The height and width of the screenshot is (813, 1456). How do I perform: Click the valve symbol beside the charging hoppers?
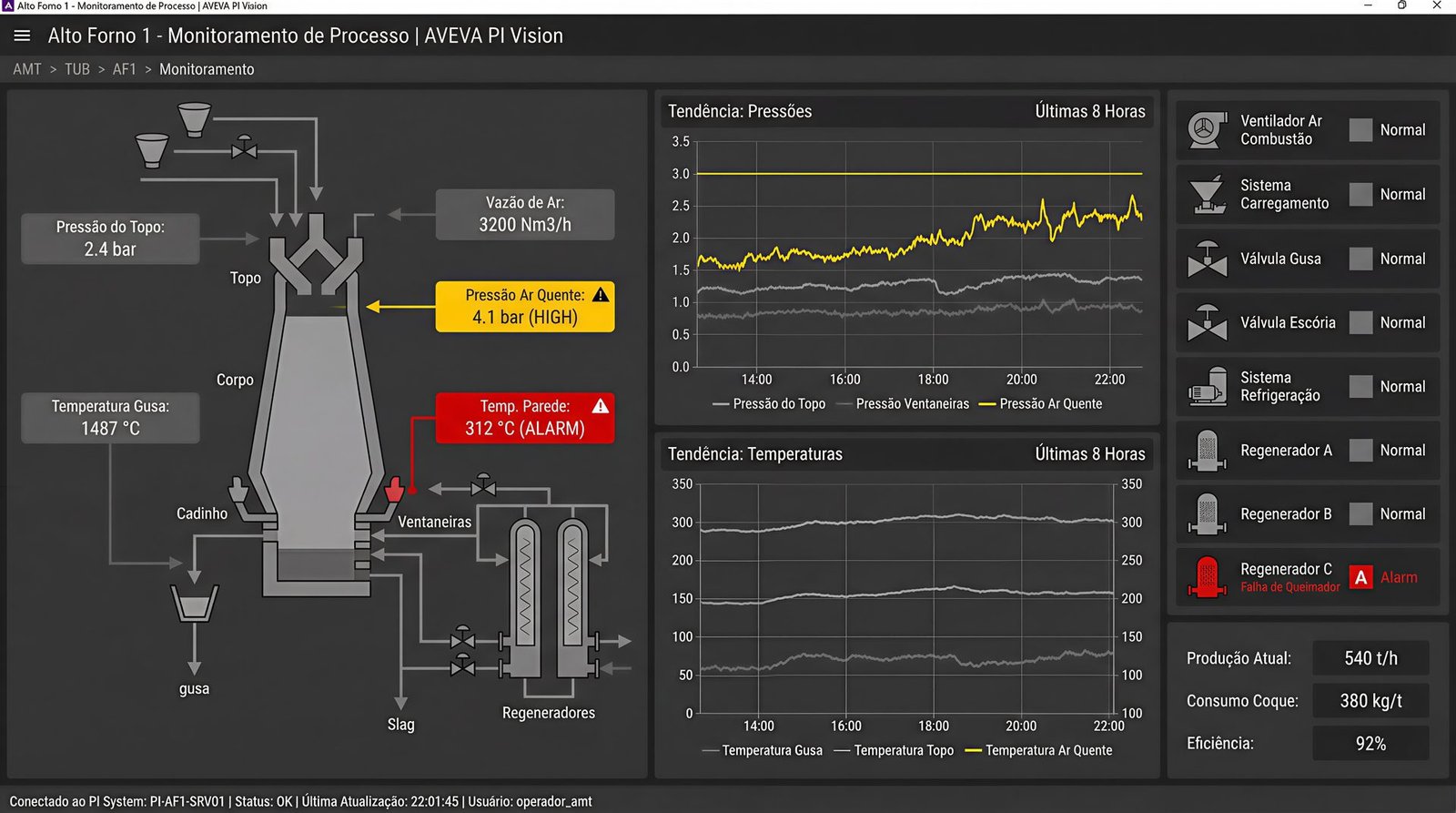244,147
